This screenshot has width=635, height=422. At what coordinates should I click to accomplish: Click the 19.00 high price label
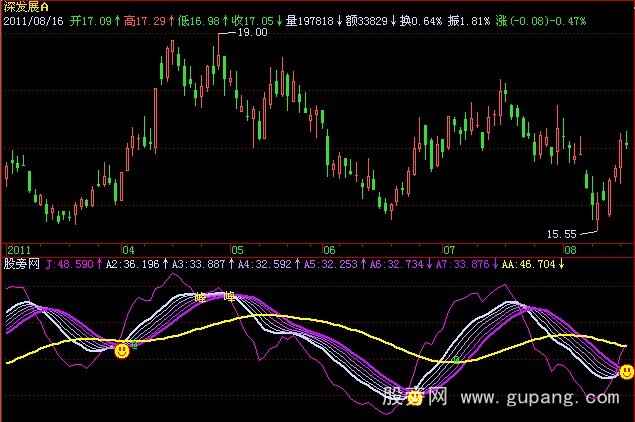pos(251,33)
